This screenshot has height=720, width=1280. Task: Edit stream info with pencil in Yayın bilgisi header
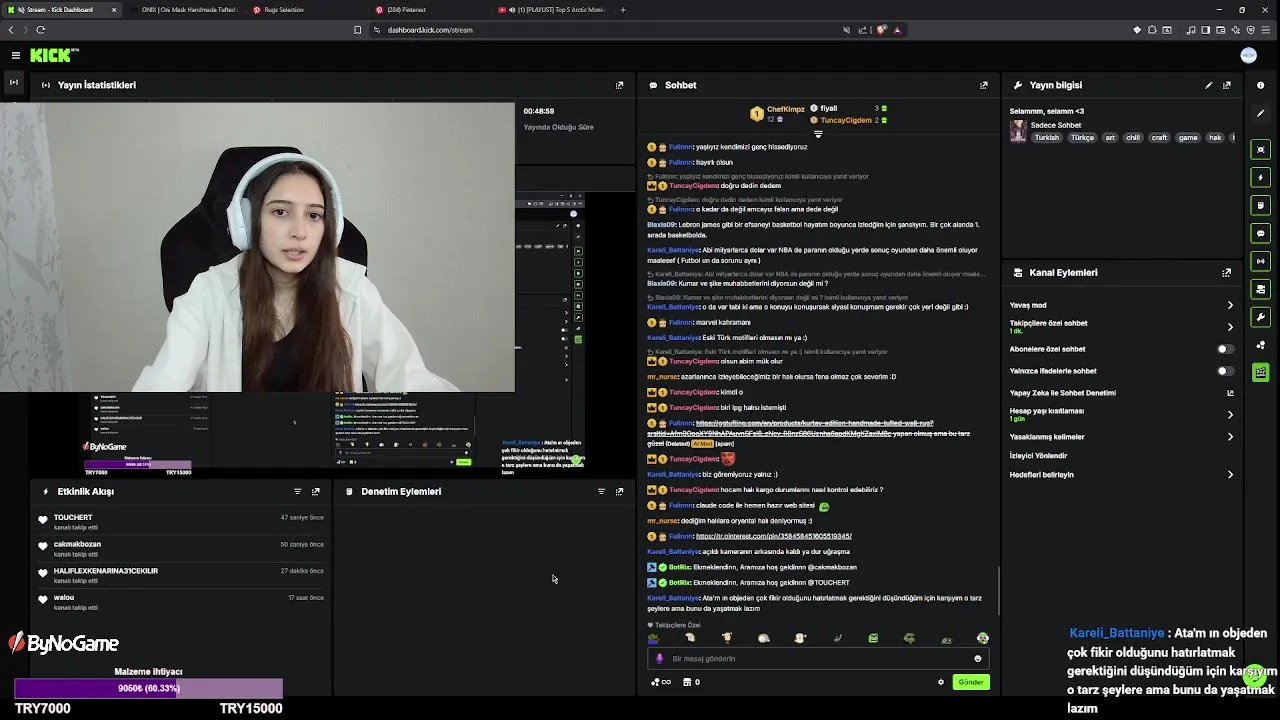1208,85
